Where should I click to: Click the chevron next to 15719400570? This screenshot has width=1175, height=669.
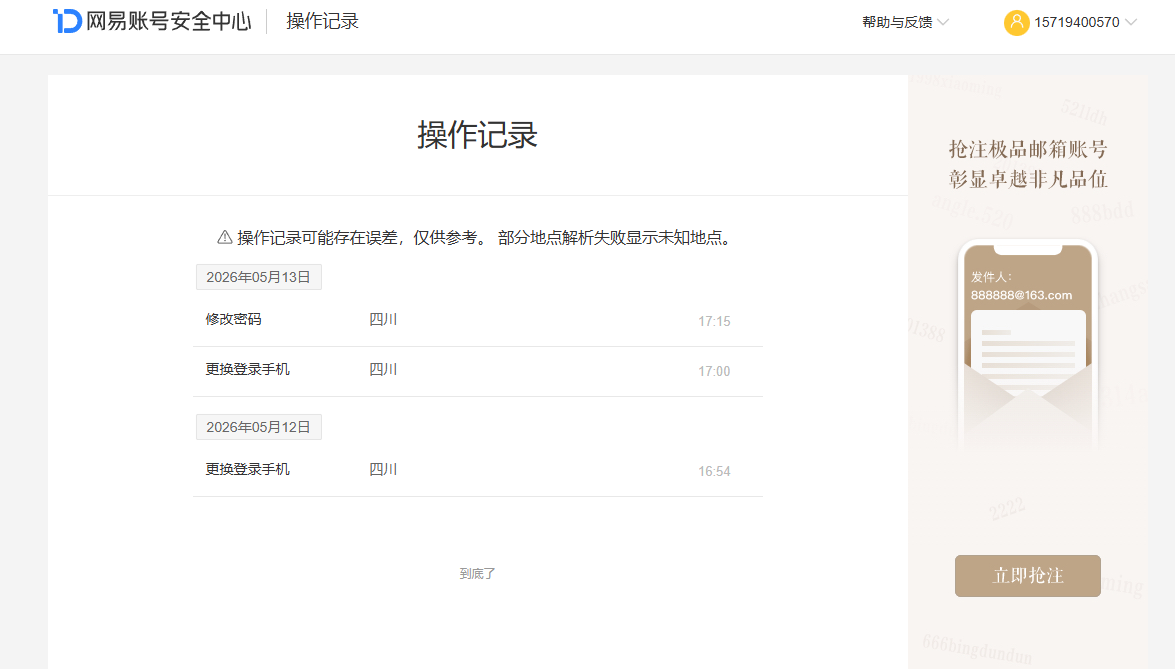pos(1131,22)
